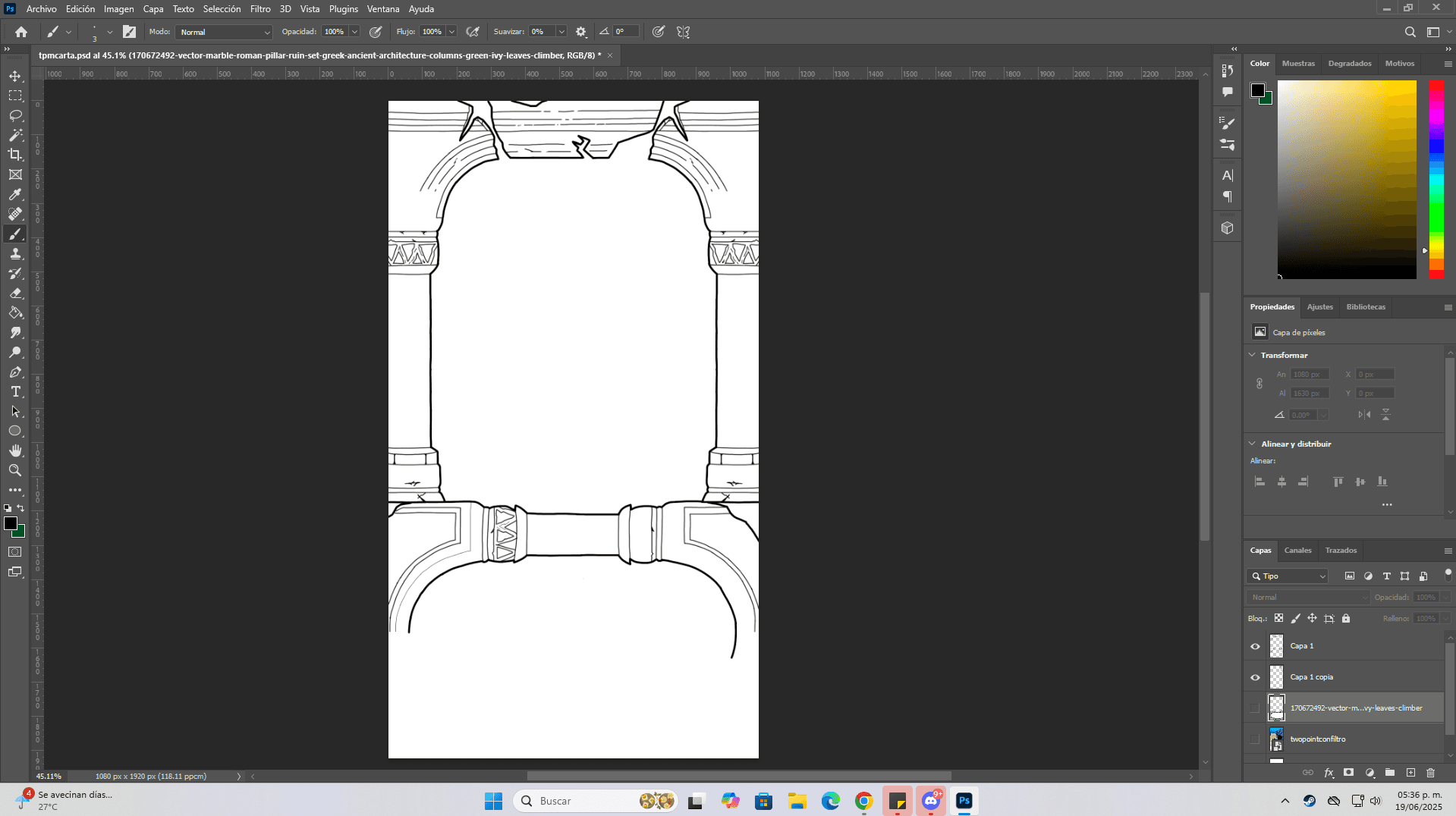Click the Opacidad value field
Image resolution: width=1456 pixels, height=816 pixels.
coord(334,32)
